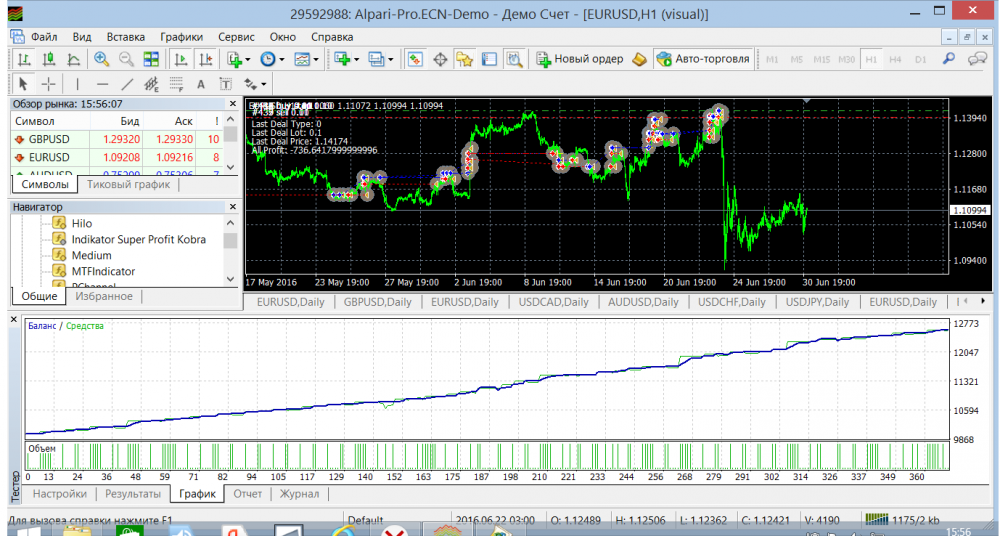Click the blue search magnifier icon

(x=949, y=59)
